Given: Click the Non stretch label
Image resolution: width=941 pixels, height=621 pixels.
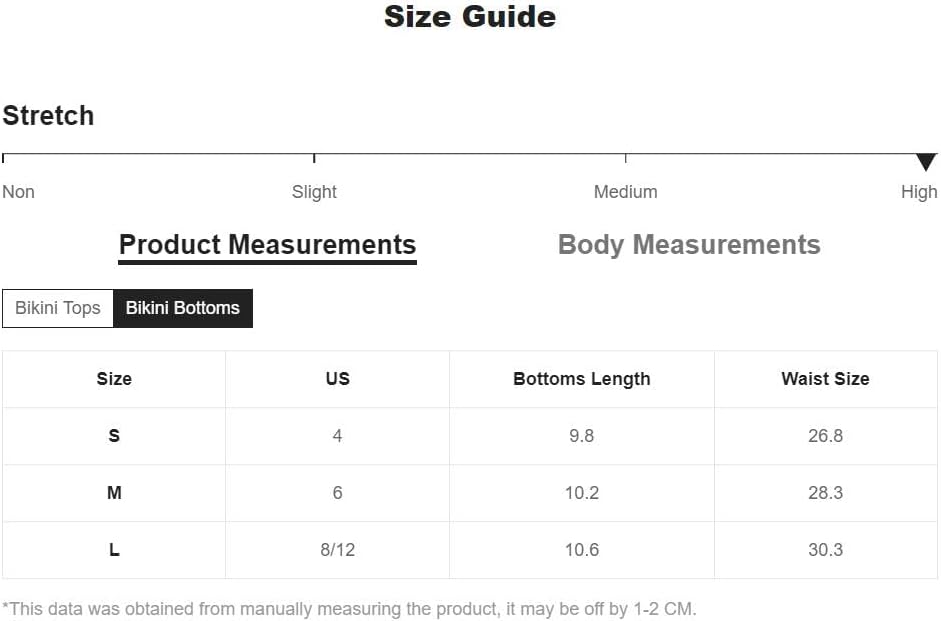Looking at the screenshot, I should click(19, 192).
